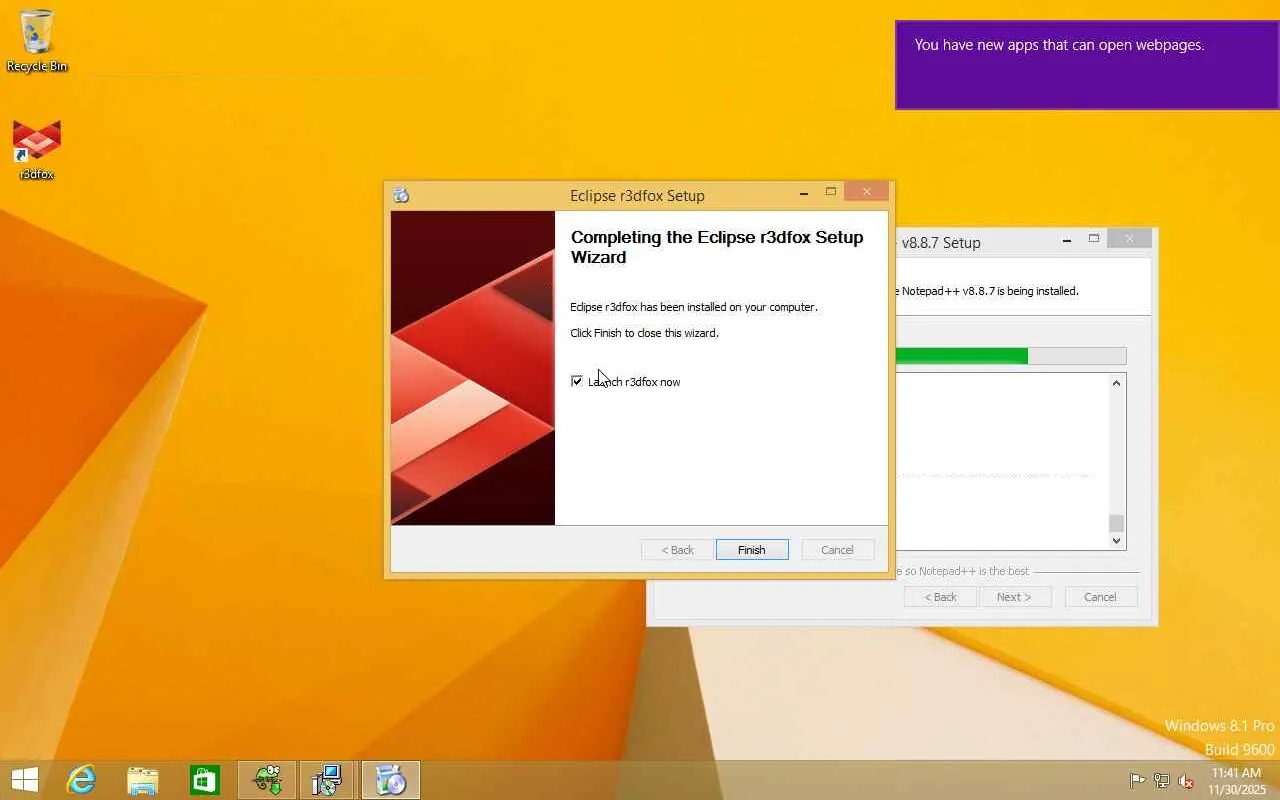Close the Eclipse r3dfox Setup window

tap(866, 192)
